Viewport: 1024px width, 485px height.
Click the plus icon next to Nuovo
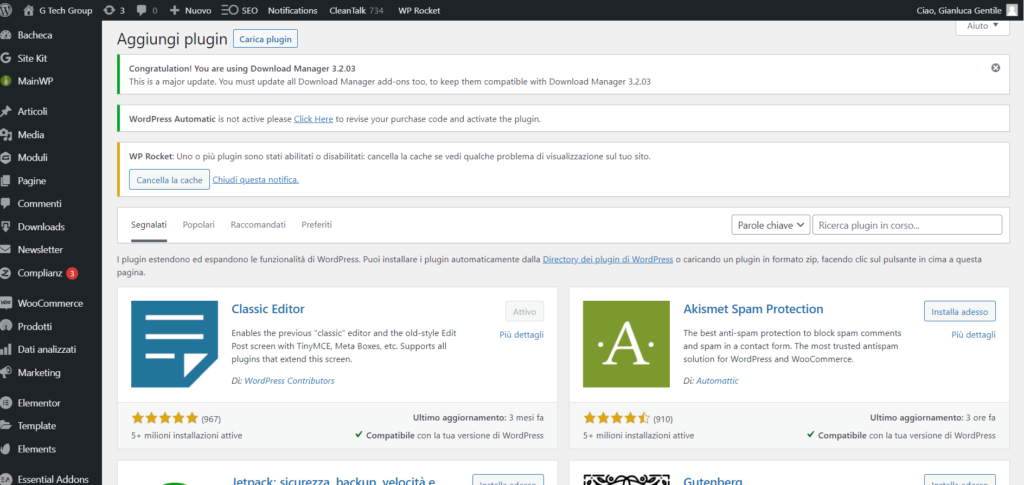click(x=174, y=10)
